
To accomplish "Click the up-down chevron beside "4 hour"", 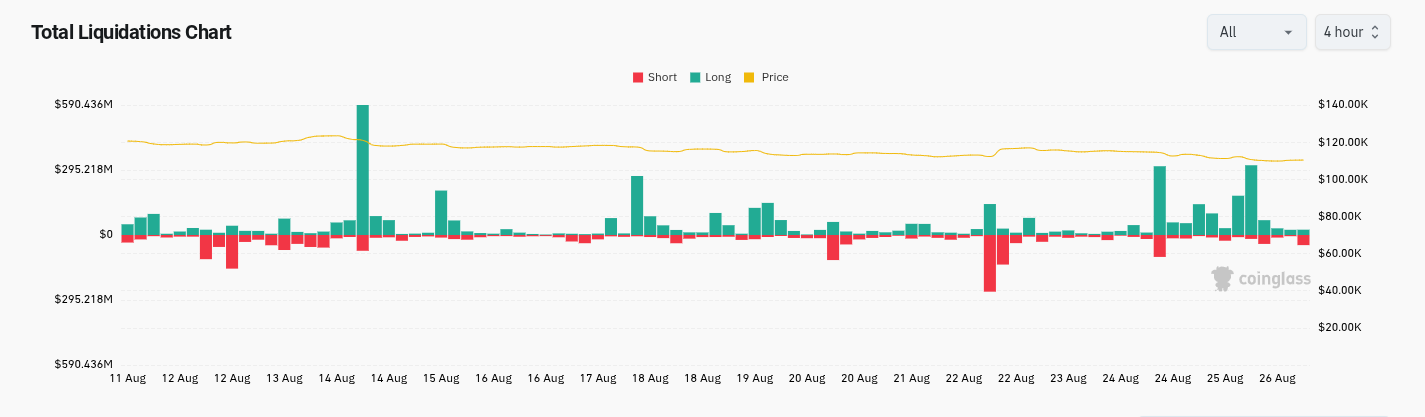I will 1375,32.
